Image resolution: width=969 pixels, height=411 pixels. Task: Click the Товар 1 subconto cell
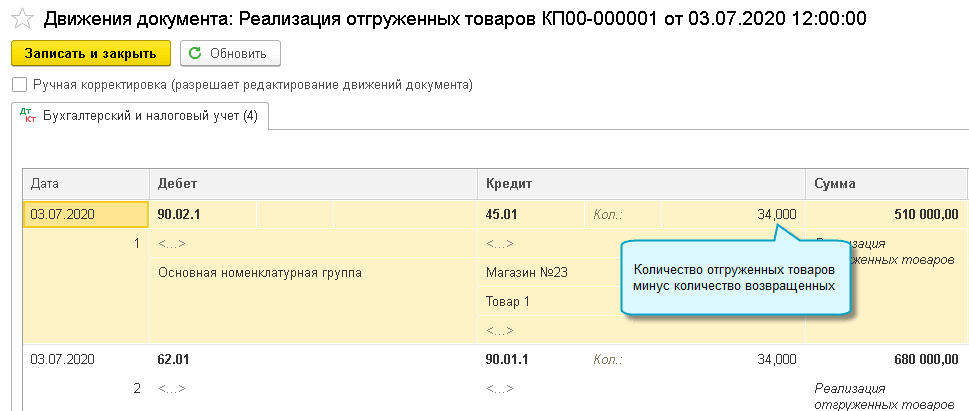coord(508,301)
